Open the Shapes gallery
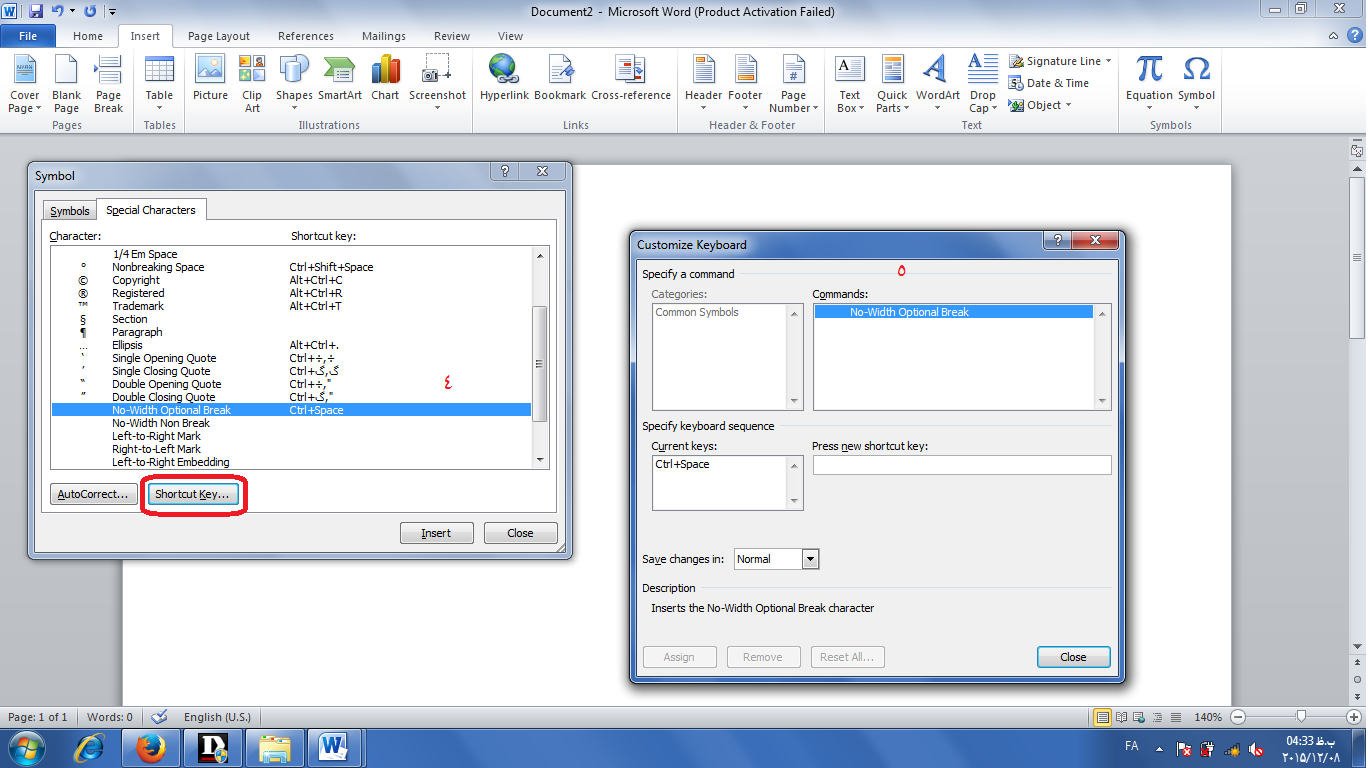 (294, 84)
